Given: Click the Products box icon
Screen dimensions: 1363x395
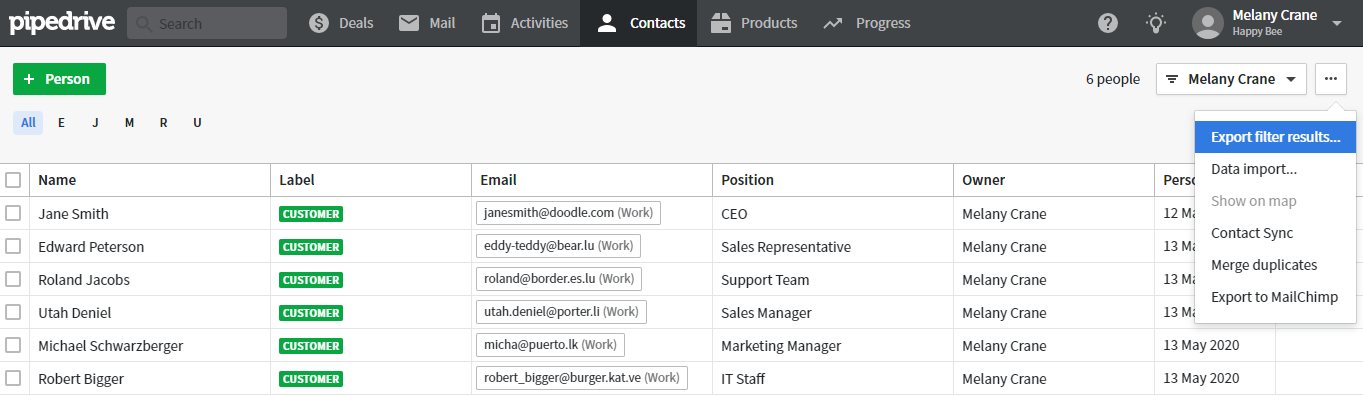Looking at the screenshot, I should tap(720, 23).
